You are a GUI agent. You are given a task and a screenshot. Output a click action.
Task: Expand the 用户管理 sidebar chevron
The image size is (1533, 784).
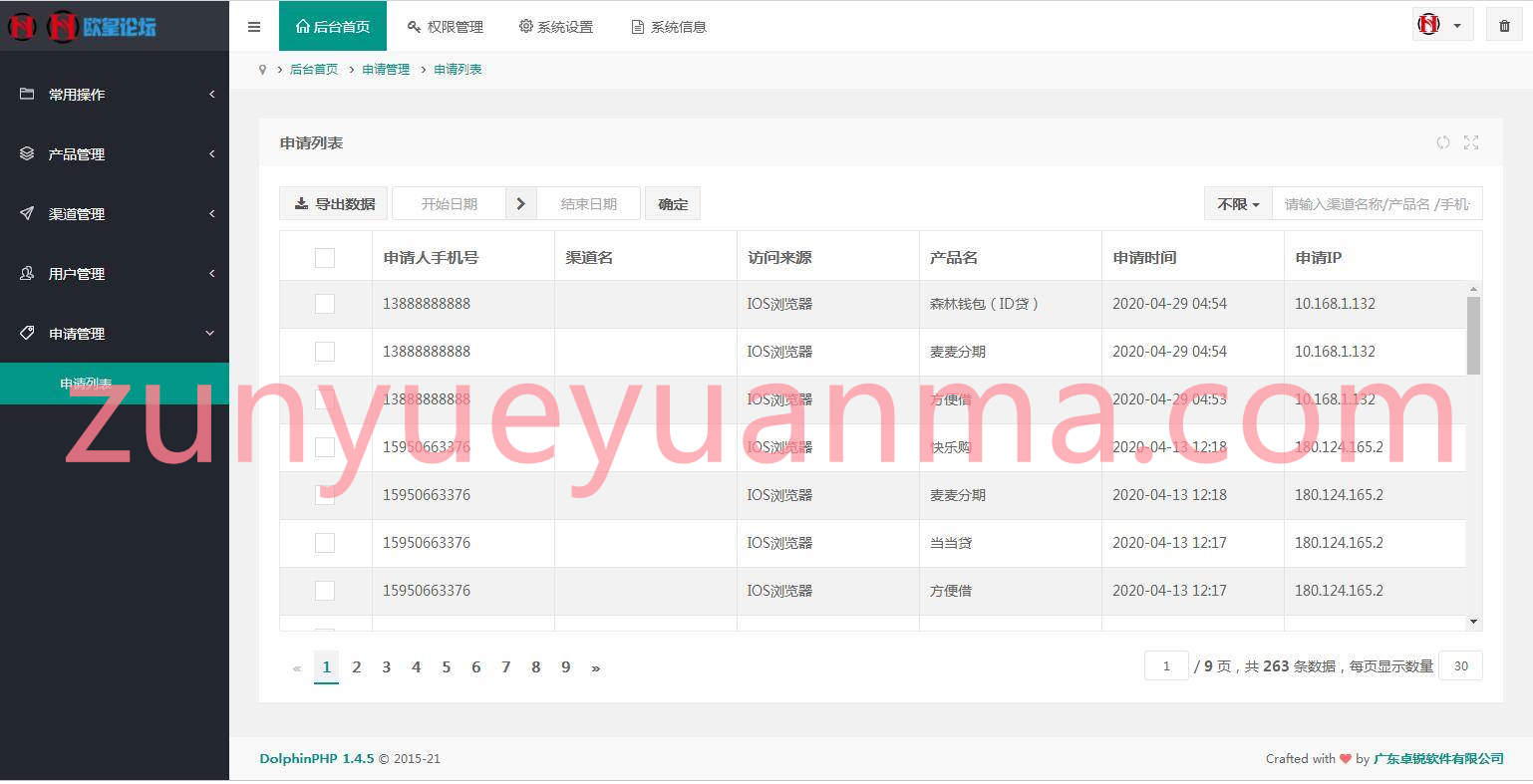[x=211, y=273]
